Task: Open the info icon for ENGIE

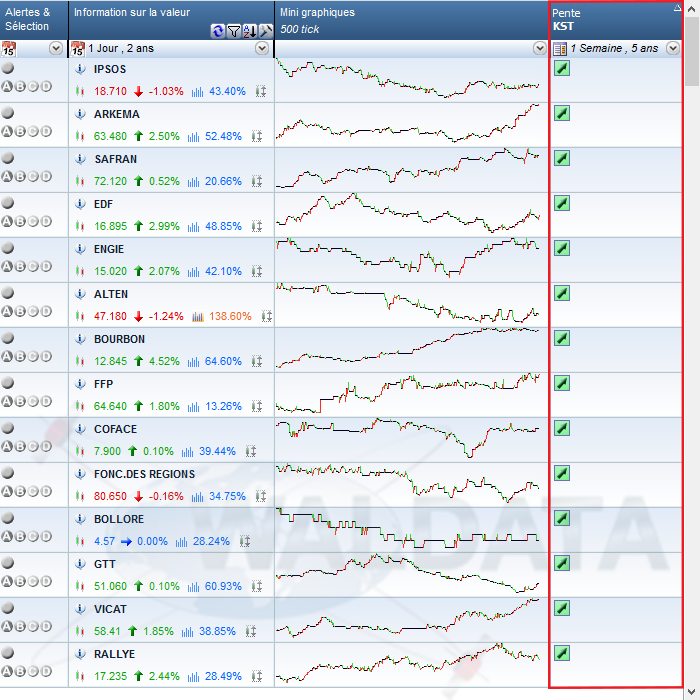Action: pyautogui.click(x=80, y=249)
